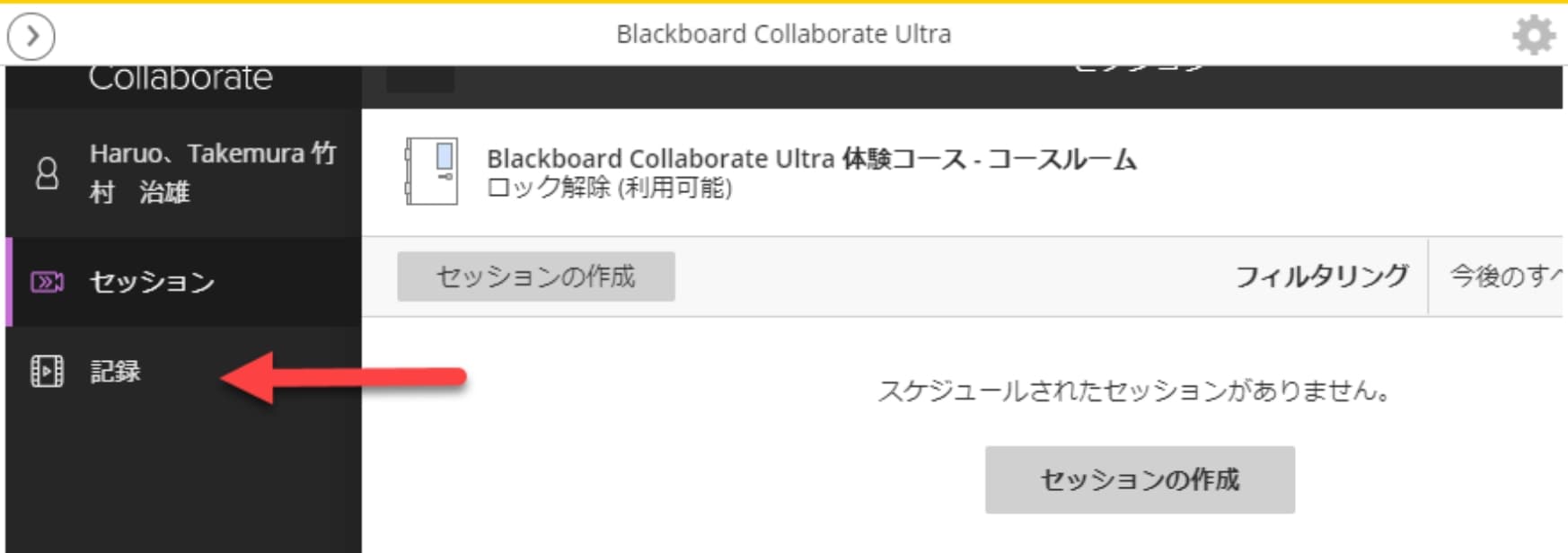Viewport: 1568px width, 553px height.
Task: Expand the panel using the circled chevron
Action: tap(31, 36)
